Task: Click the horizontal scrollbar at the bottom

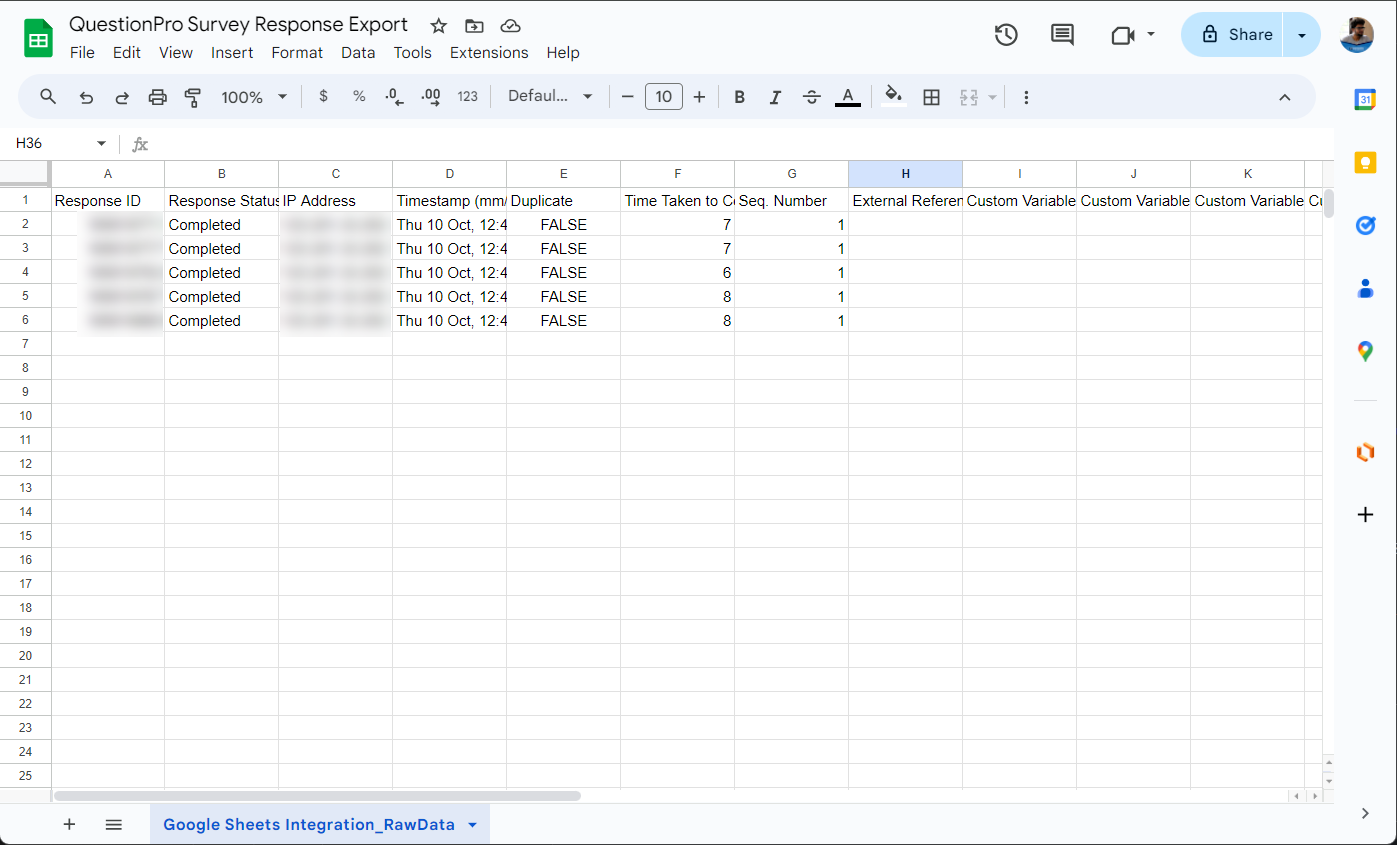Action: 318,796
